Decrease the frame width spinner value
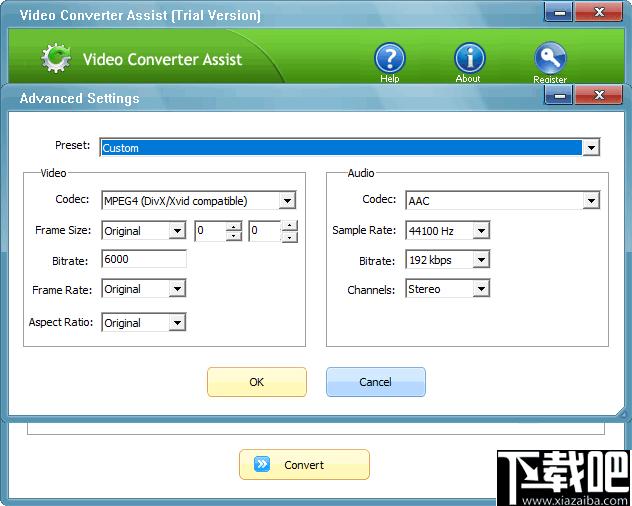The image size is (632, 506). (x=234, y=236)
